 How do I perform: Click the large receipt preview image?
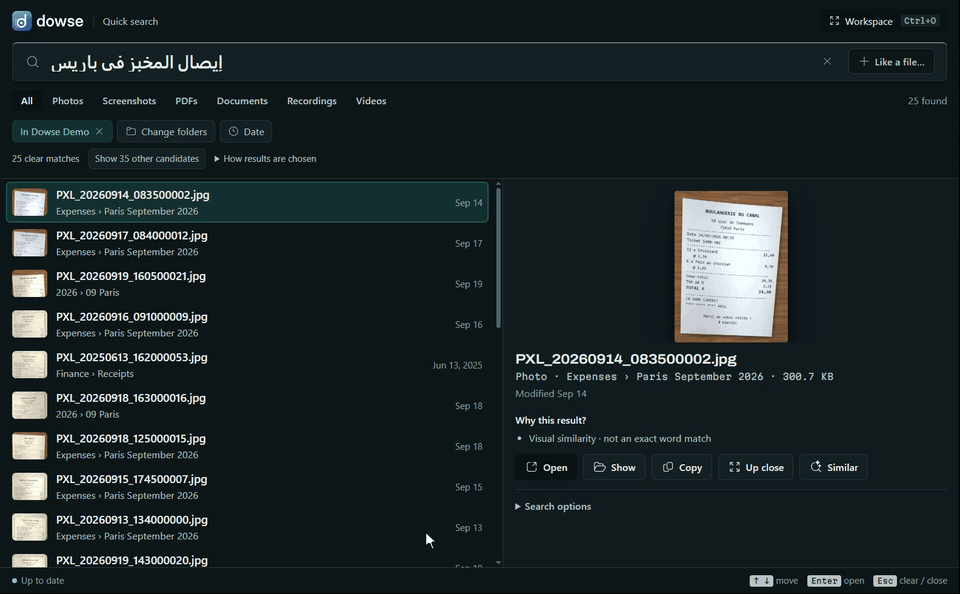pos(731,266)
